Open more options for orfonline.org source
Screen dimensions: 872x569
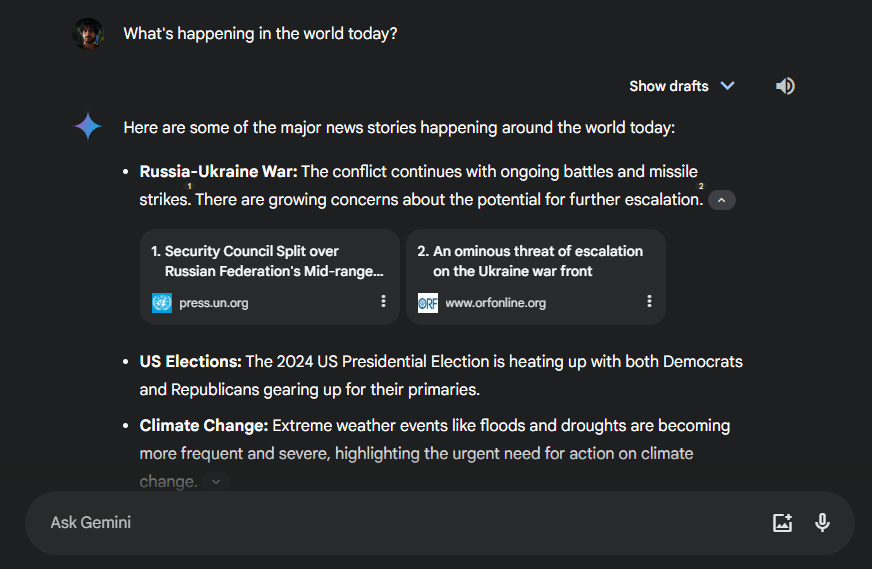tap(649, 301)
